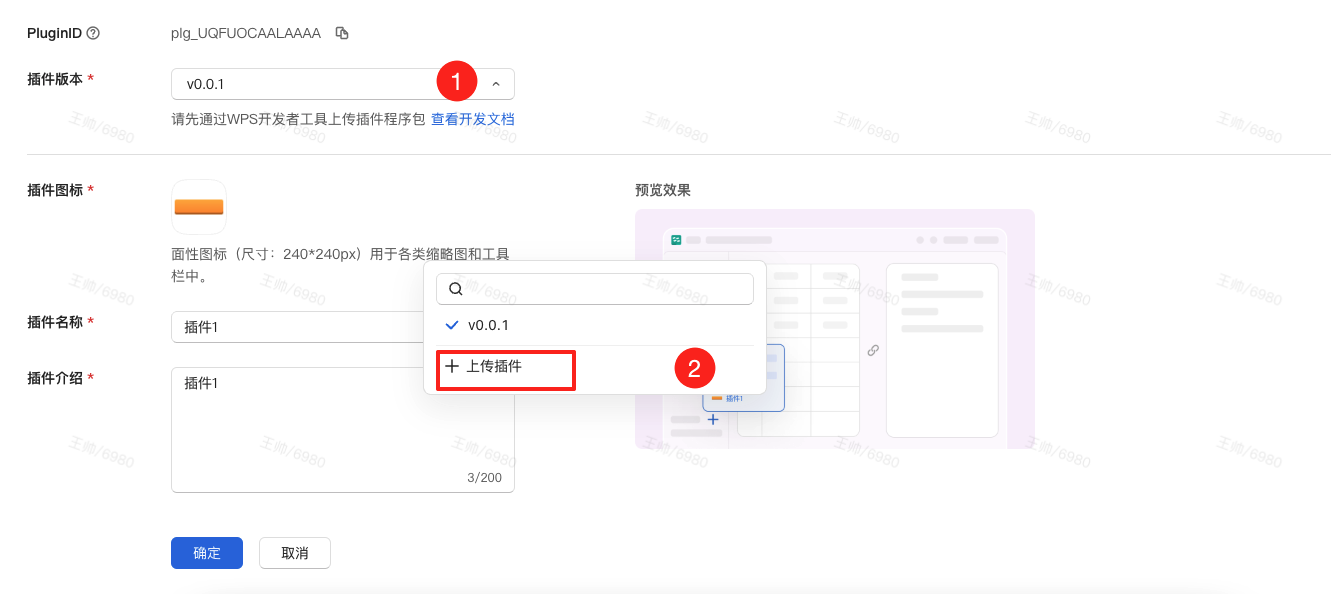
Task: Open the 查看开发文档 link
Action: [472, 119]
